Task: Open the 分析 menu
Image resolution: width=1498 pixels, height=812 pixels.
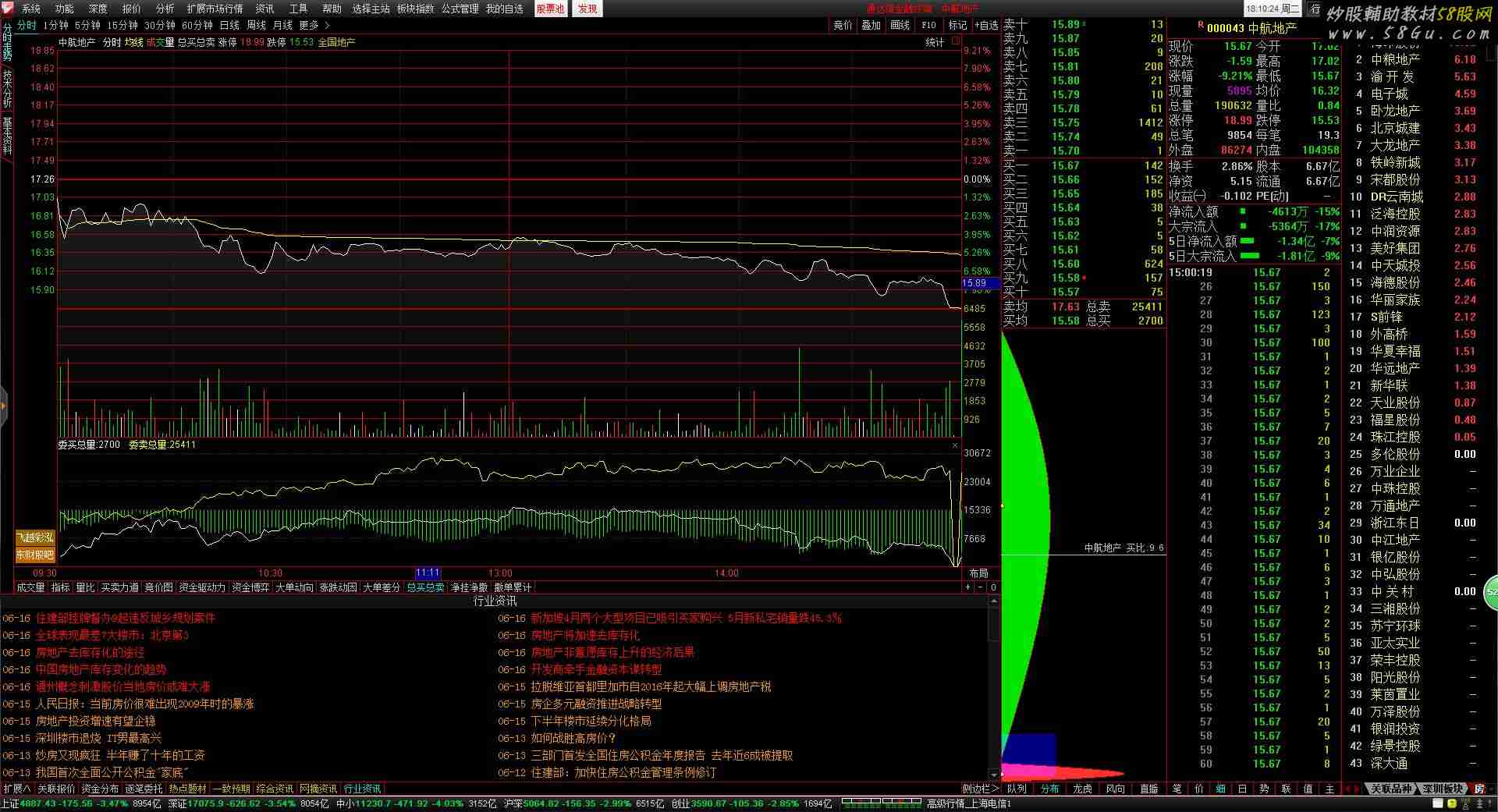Action: 165,9
